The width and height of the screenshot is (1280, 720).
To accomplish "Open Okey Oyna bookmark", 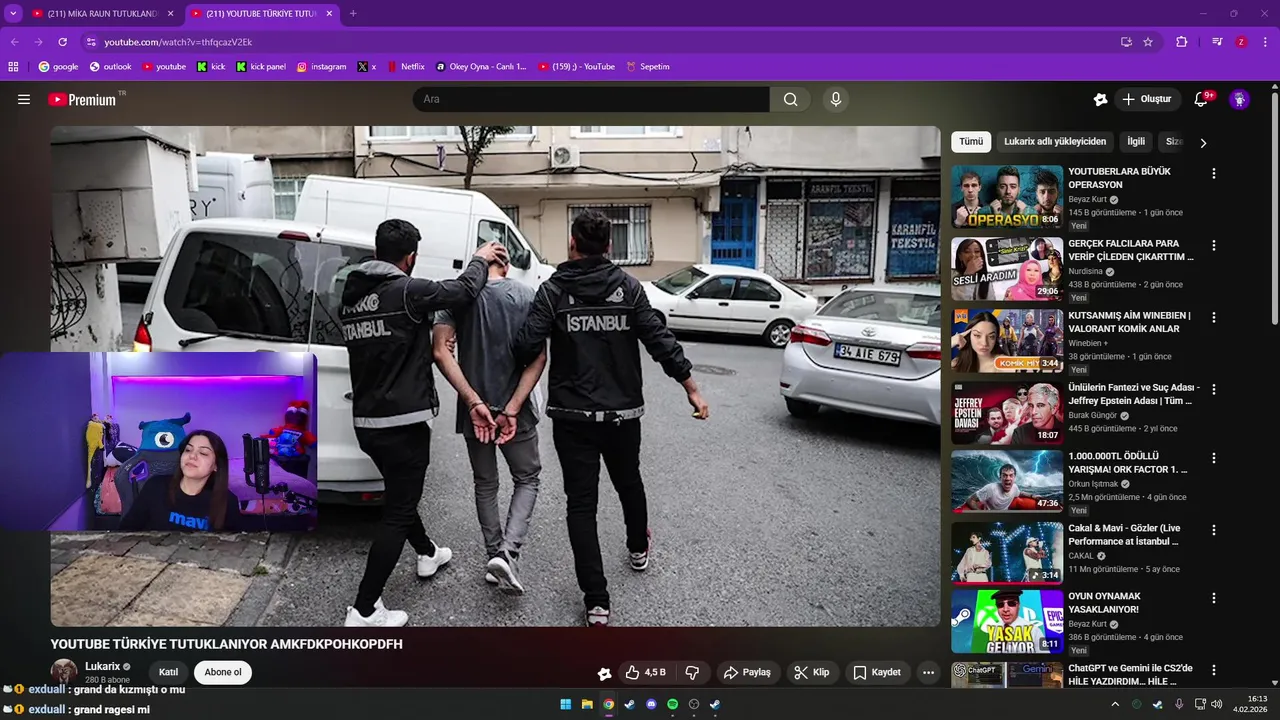I will [x=480, y=67].
